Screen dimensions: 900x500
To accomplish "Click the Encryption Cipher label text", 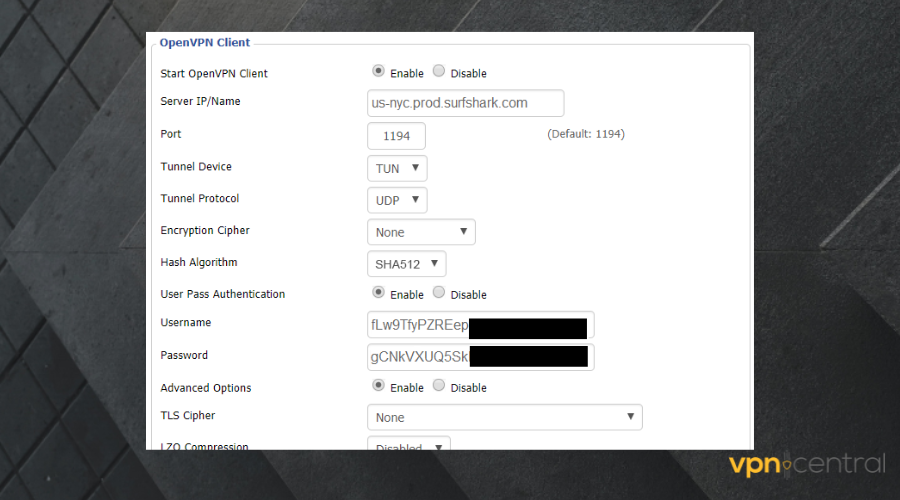I will (205, 231).
